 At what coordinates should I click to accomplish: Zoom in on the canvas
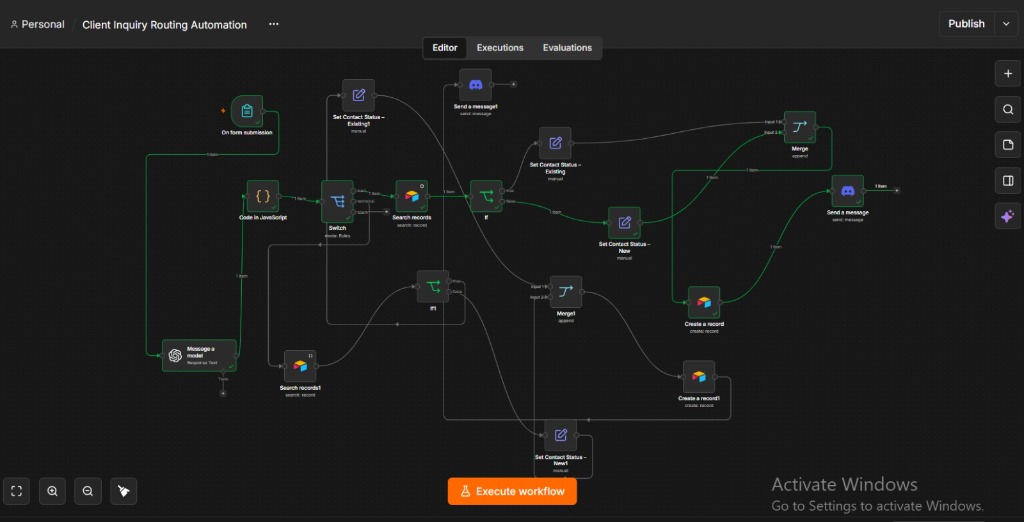[x=52, y=491]
